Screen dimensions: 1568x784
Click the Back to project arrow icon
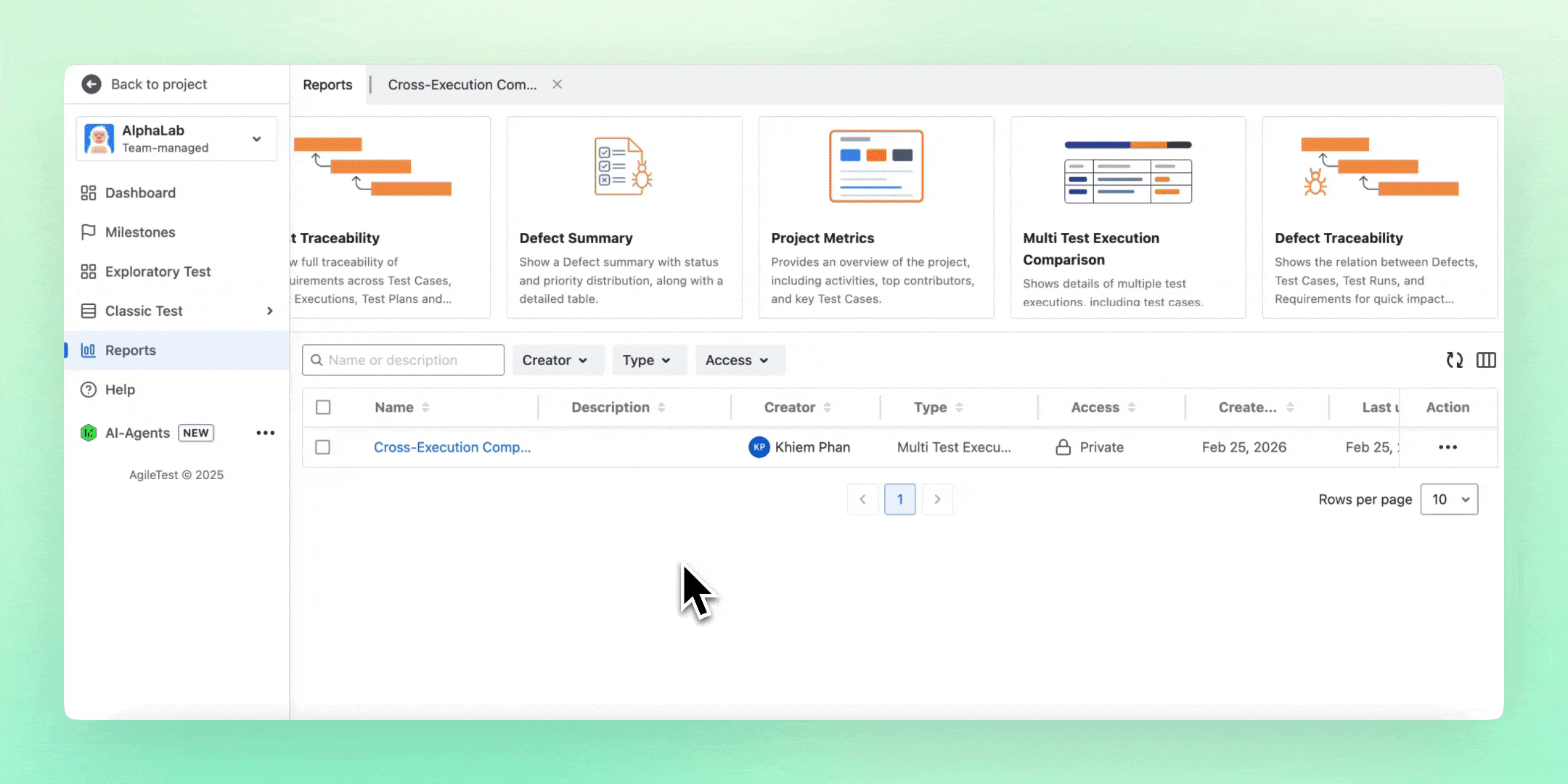[x=91, y=84]
